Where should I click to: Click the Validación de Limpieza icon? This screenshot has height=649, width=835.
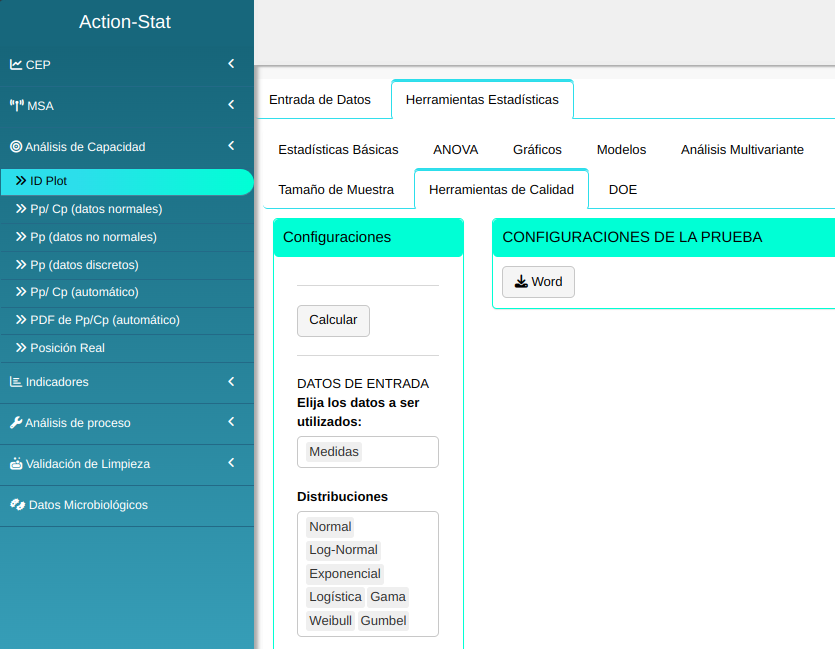(16, 464)
